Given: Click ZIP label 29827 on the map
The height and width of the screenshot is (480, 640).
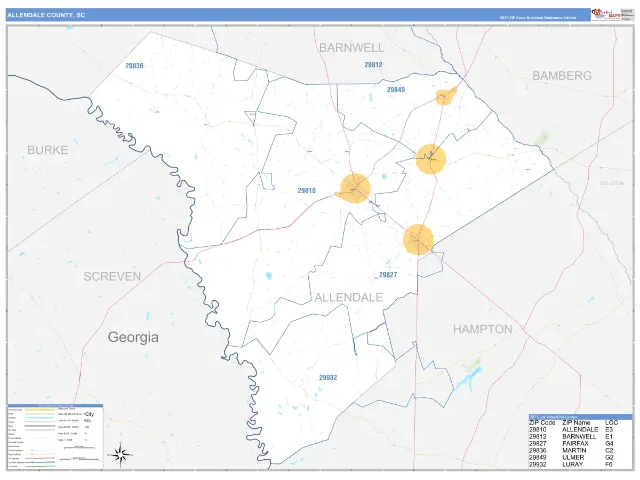Looking at the screenshot, I should (388, 275).
